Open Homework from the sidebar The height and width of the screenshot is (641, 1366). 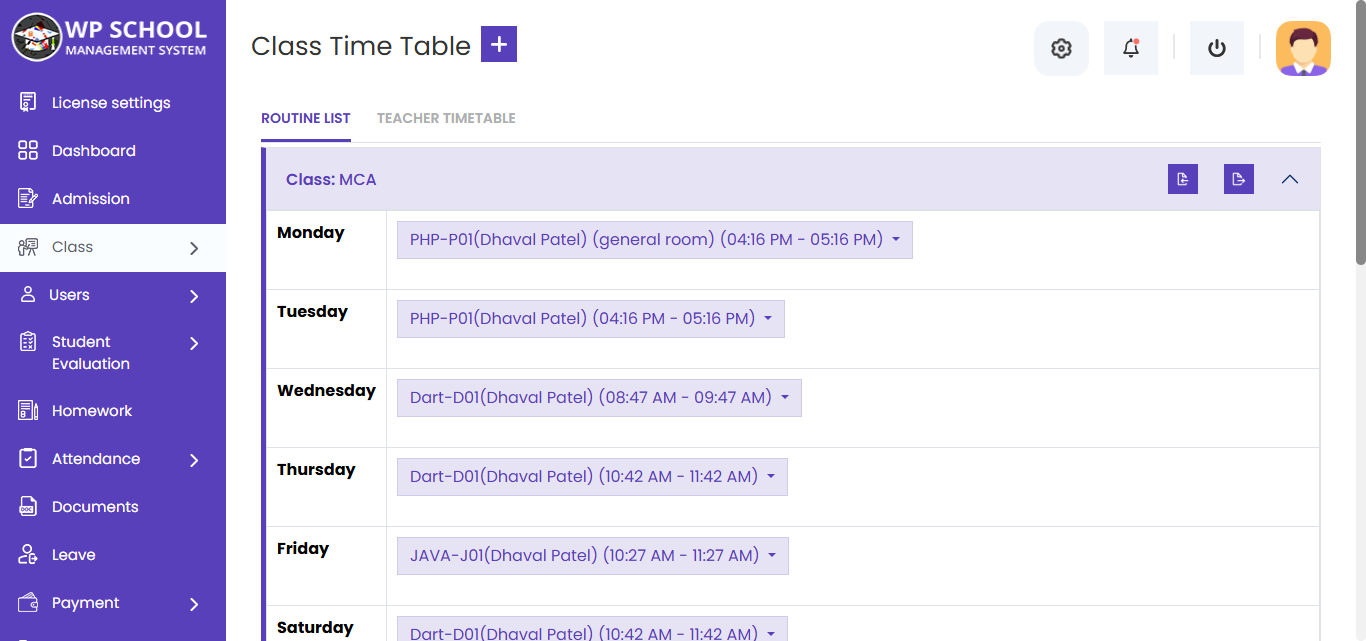92,411
